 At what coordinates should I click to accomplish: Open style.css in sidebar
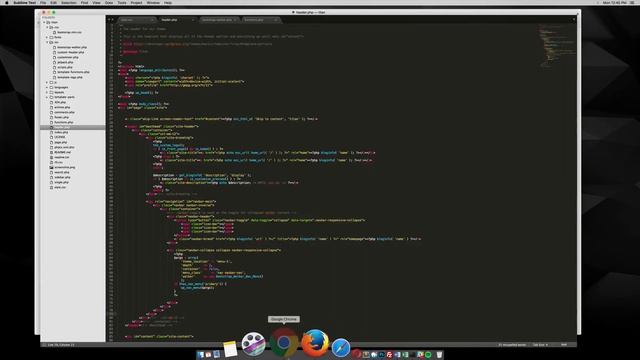[x=60, y=187]
